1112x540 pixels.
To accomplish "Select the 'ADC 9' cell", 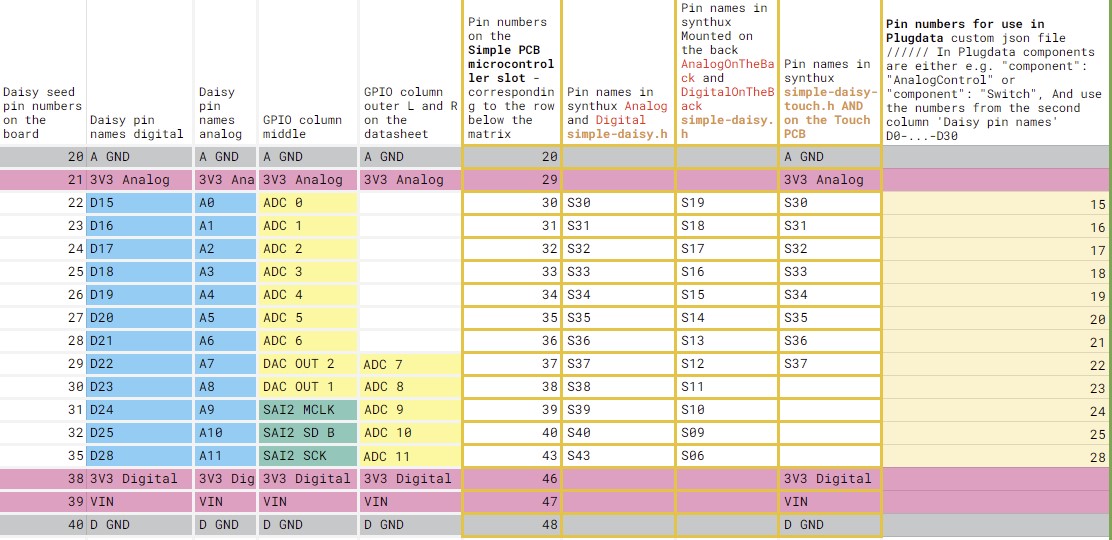I will [410, 410].
